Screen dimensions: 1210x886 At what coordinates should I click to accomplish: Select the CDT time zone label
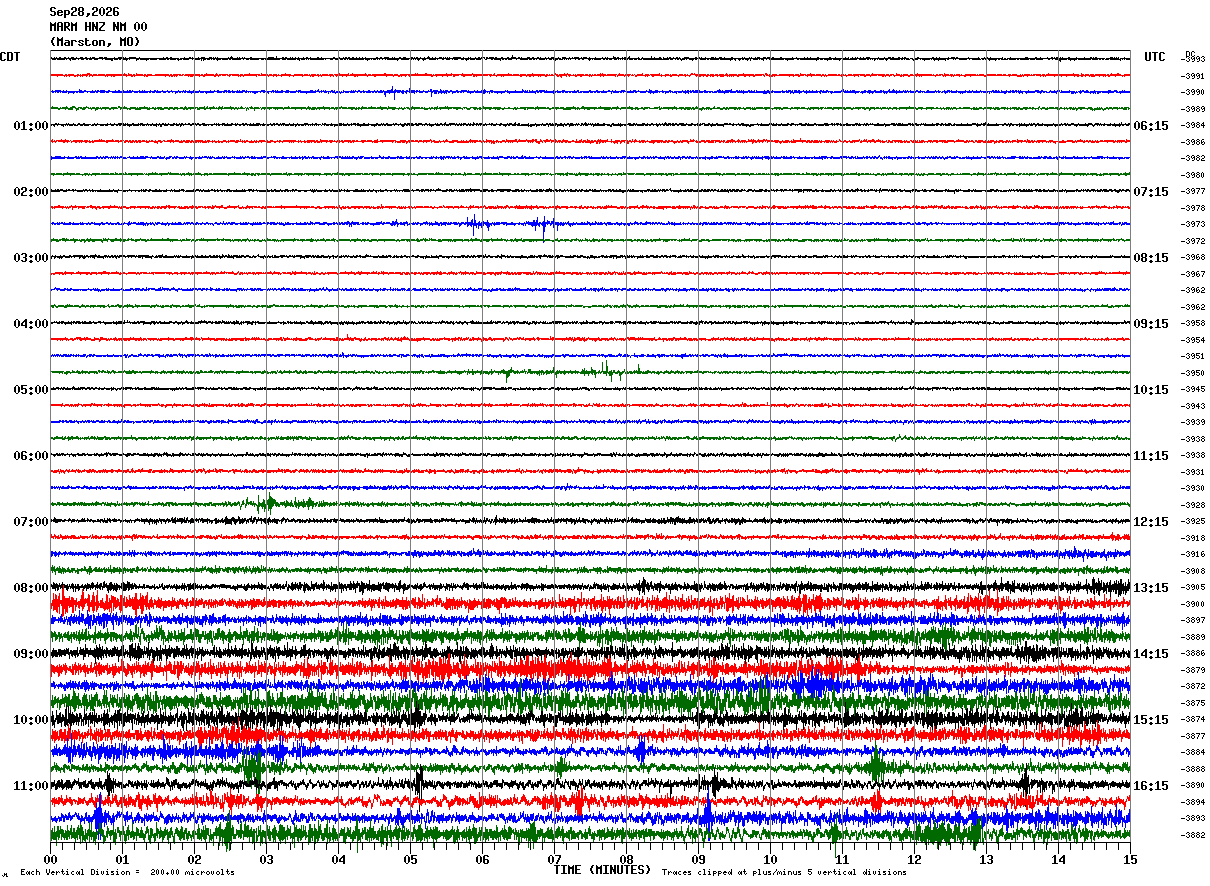(x=10, y=57)
